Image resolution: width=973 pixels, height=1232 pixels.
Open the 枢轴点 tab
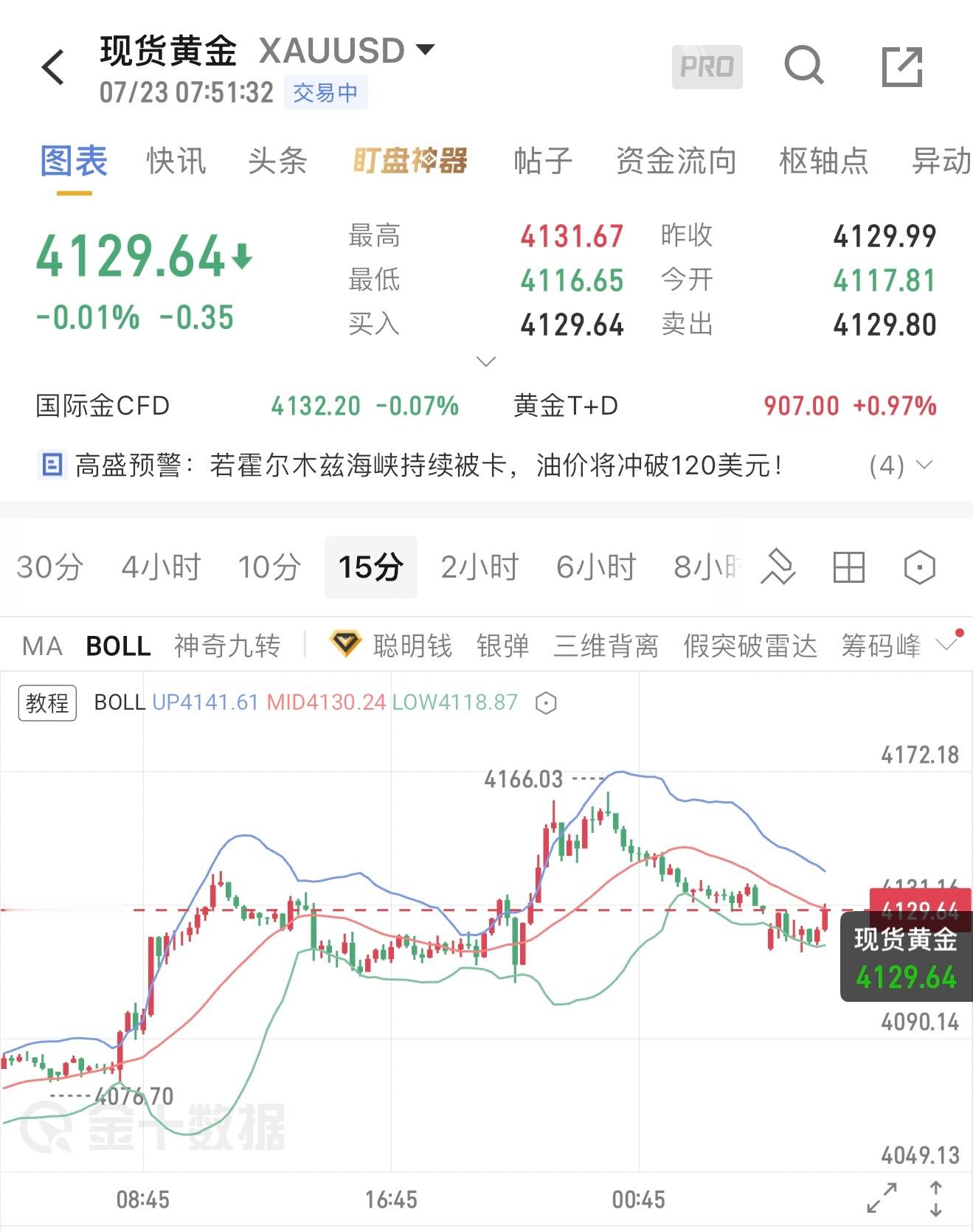click(824, 161)
